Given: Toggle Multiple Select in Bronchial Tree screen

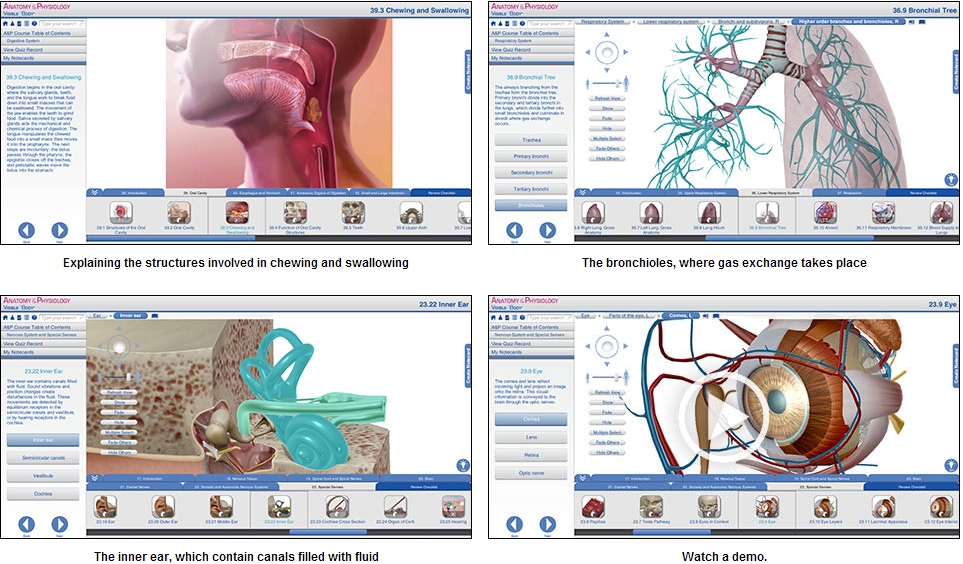Looking at the screenshot, I should [x=607, y=138].
